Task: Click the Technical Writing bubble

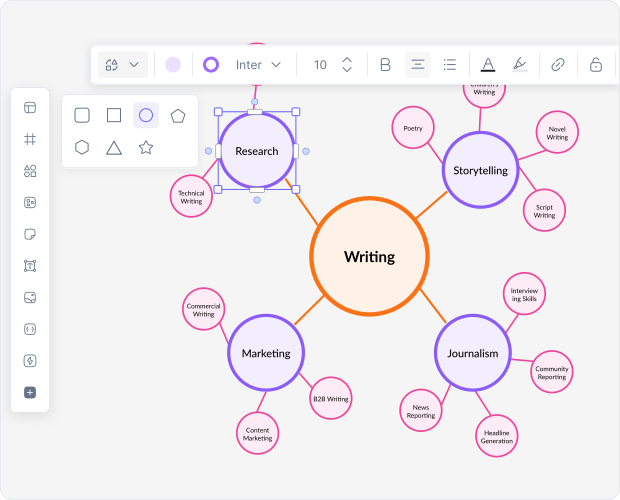Action: pyautogui.click(x=191, y=196)
